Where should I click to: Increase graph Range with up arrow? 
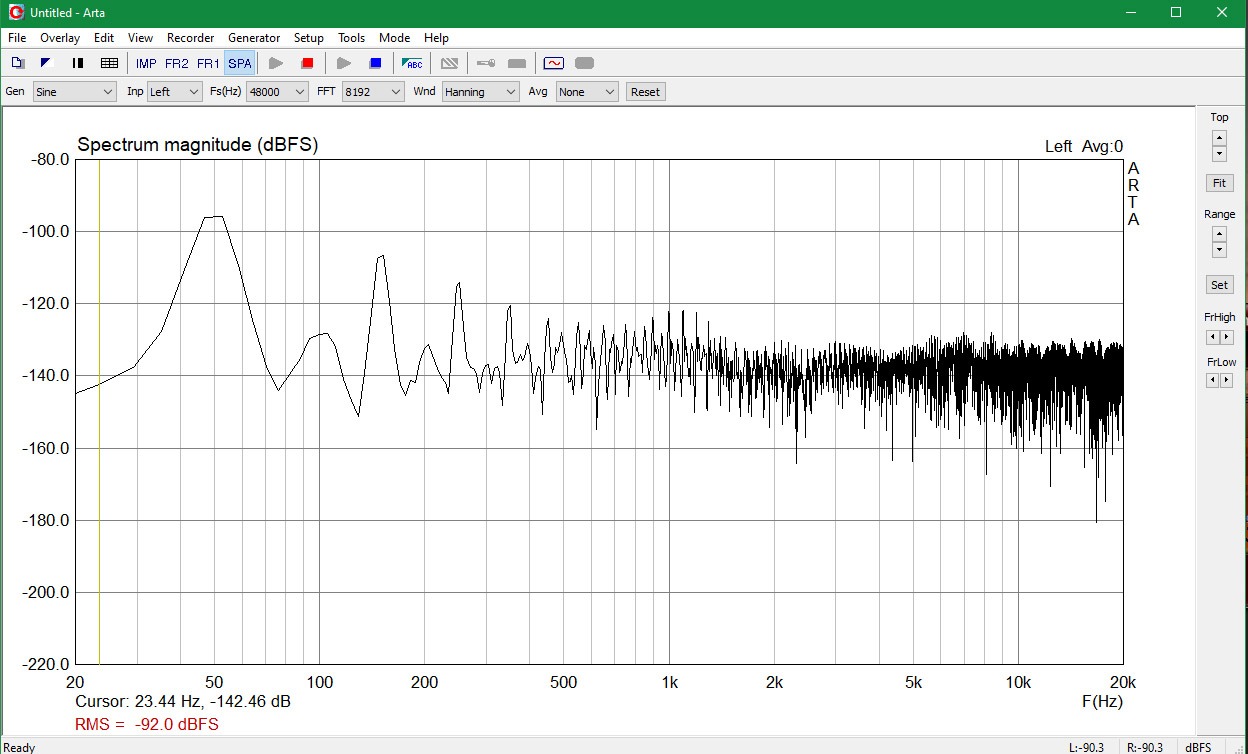tap(1219, 234)
